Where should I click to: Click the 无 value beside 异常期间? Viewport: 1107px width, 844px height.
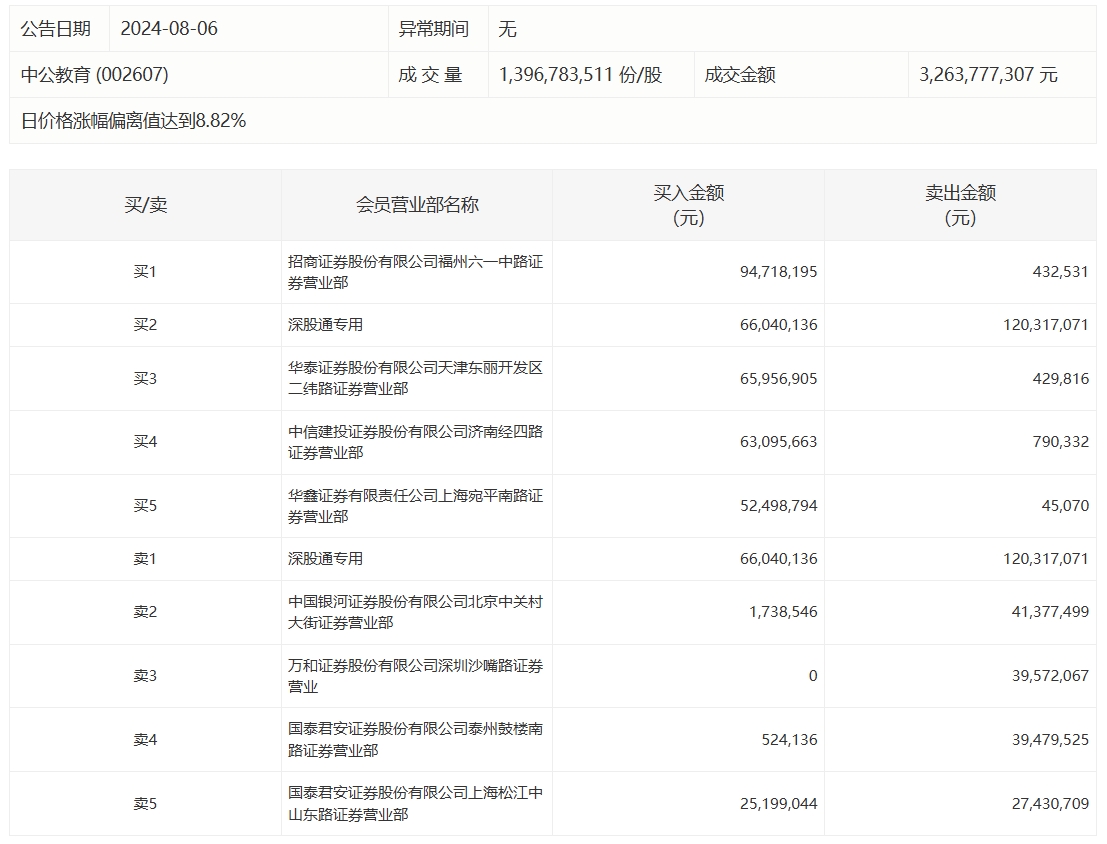(x=508, y=29)
